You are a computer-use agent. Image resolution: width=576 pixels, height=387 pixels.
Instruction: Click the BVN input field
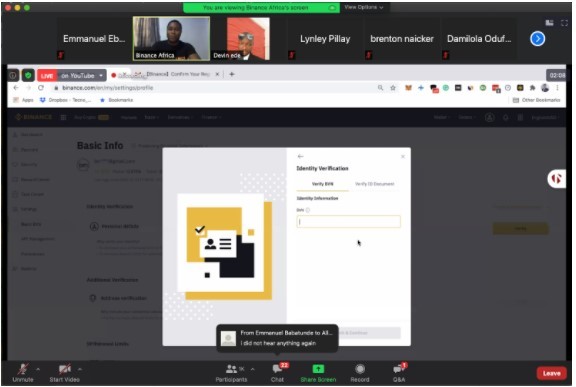(x=349, y=222)
